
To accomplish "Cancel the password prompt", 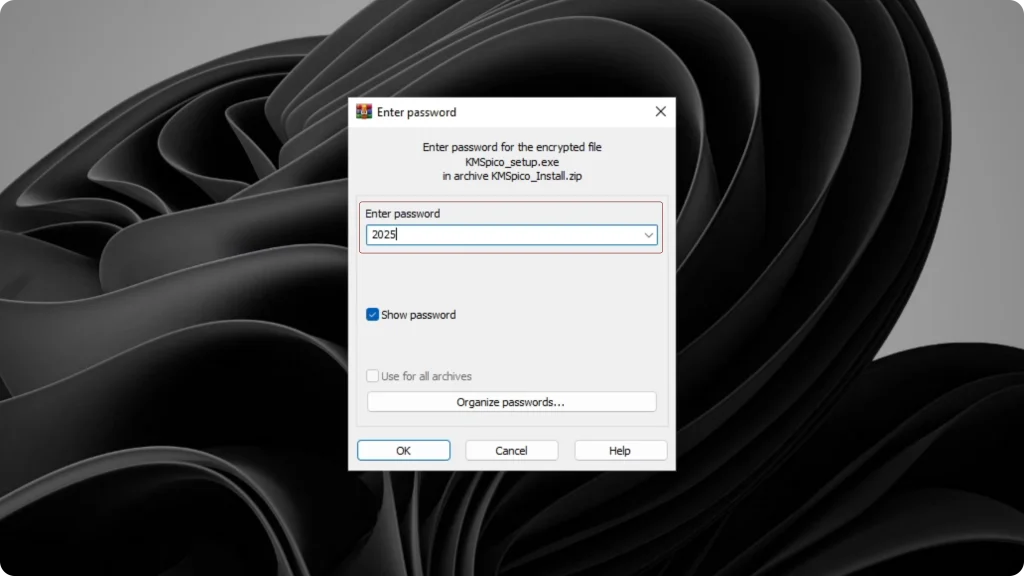I will (511, 451).
